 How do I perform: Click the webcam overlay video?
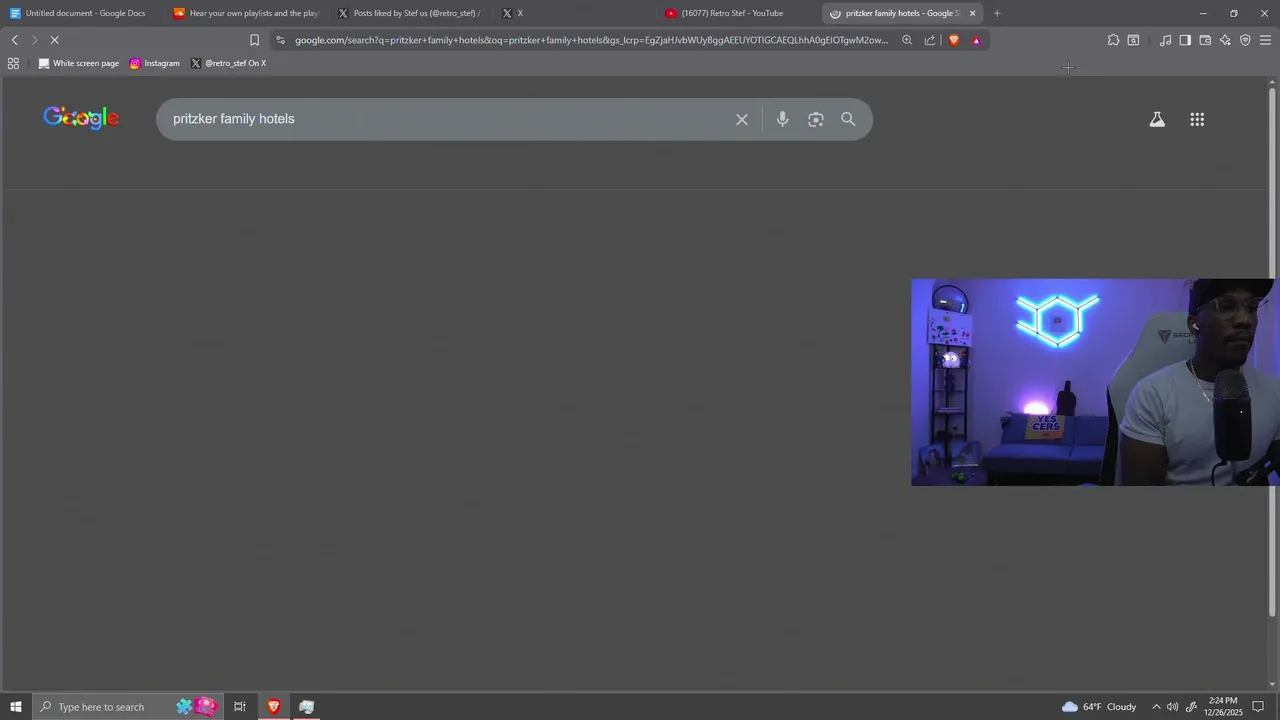1095,382
